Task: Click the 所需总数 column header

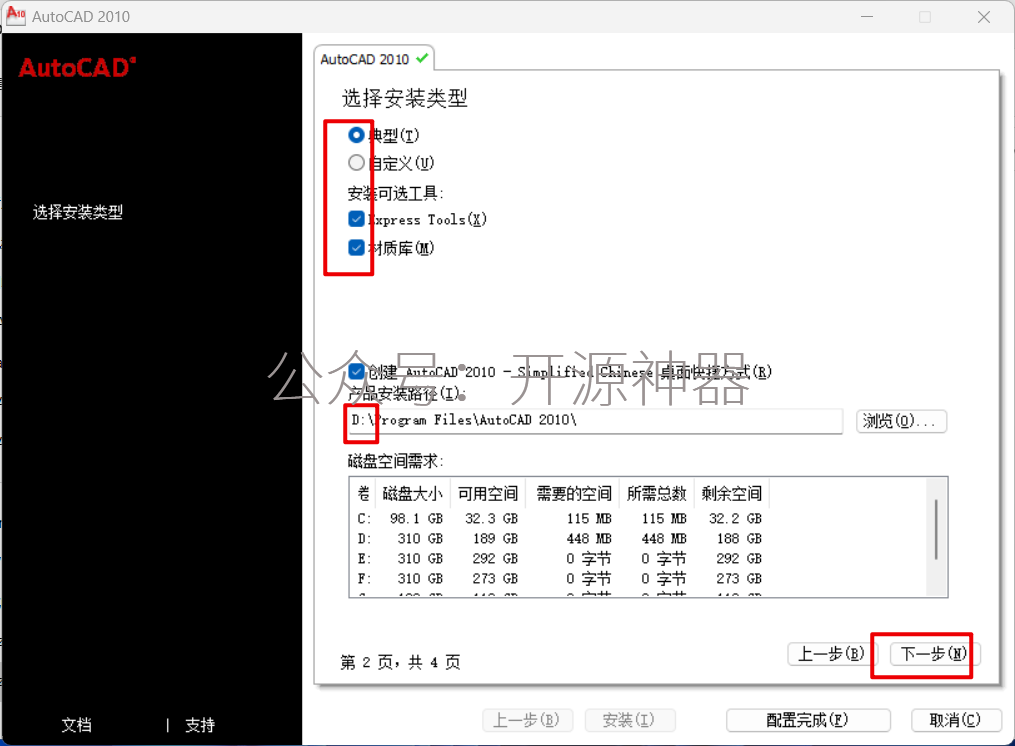Action: point(656,493)
